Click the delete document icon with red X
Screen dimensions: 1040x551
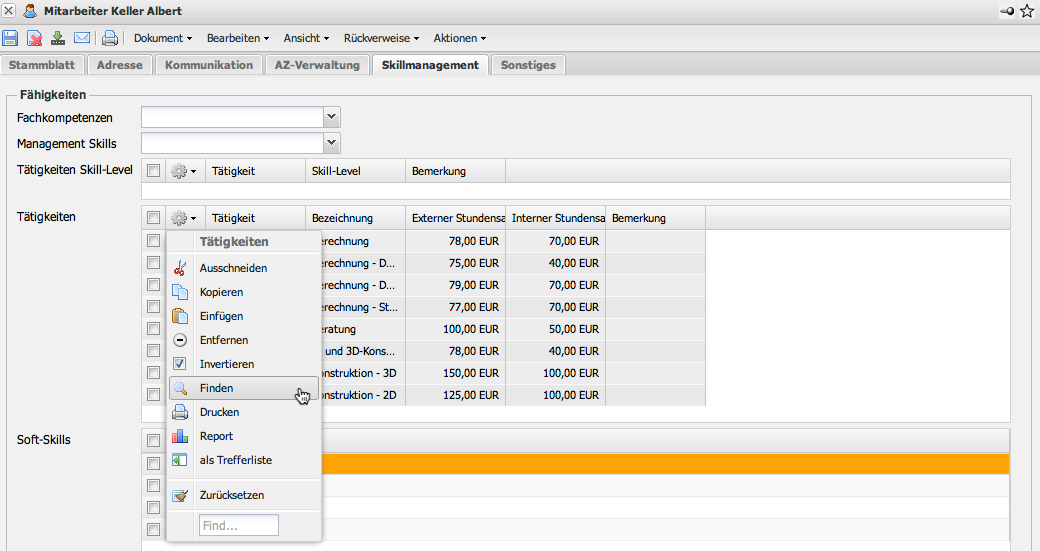coord(34,38)
